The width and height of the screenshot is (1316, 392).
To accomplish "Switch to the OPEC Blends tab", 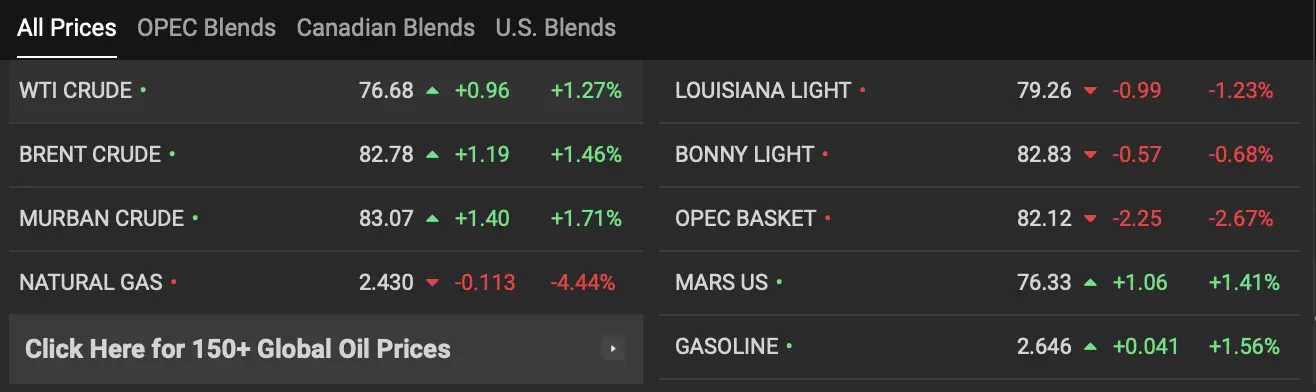I will pos(206,27).
